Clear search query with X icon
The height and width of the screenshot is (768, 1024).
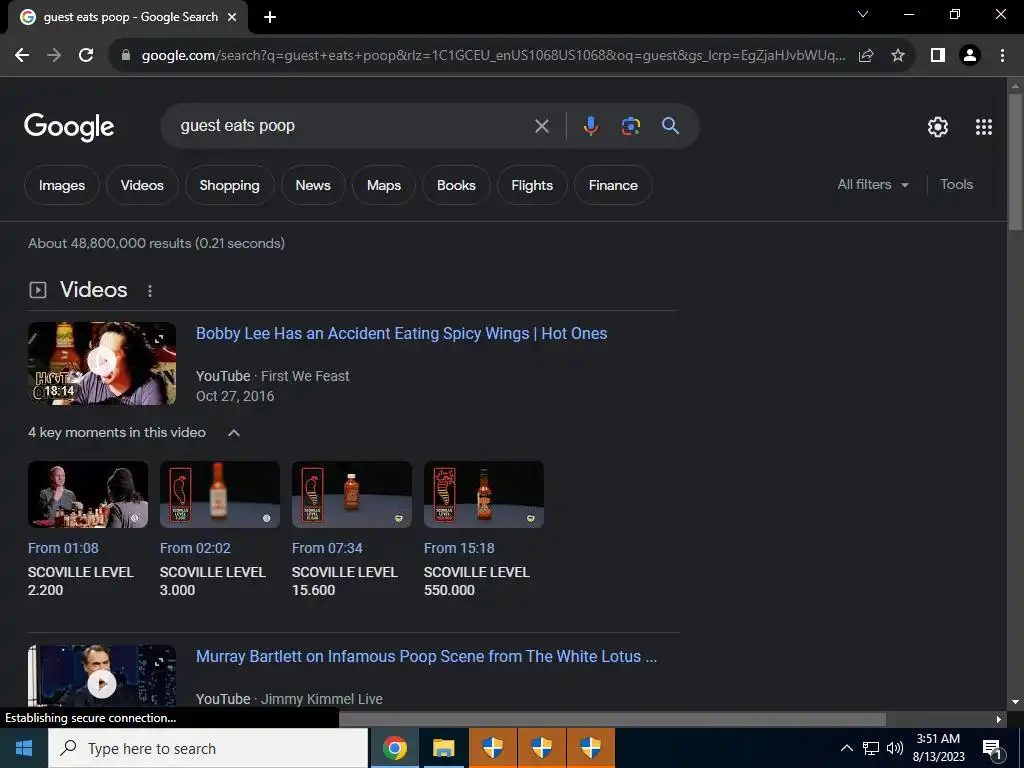[x=542, y=126]
